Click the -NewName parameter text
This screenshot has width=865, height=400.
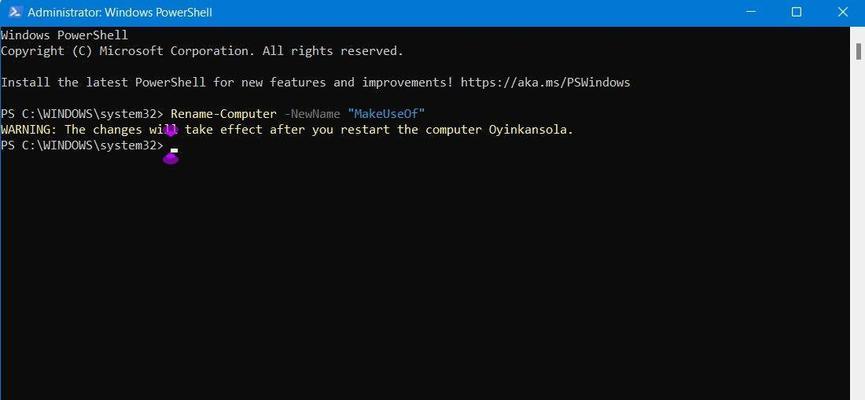coord(312,114)
